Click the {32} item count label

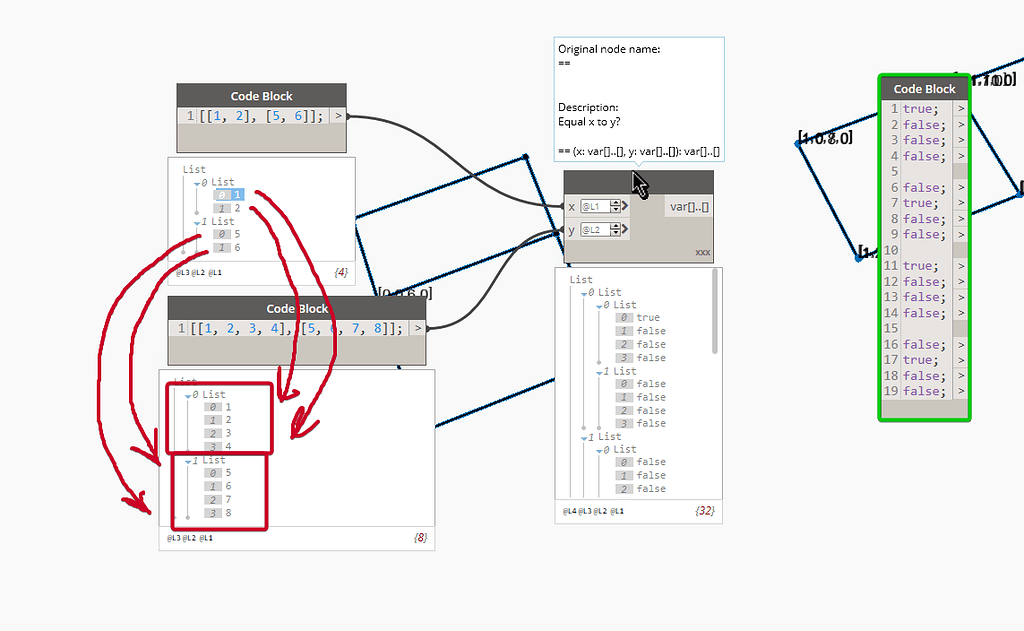point(704,510)
